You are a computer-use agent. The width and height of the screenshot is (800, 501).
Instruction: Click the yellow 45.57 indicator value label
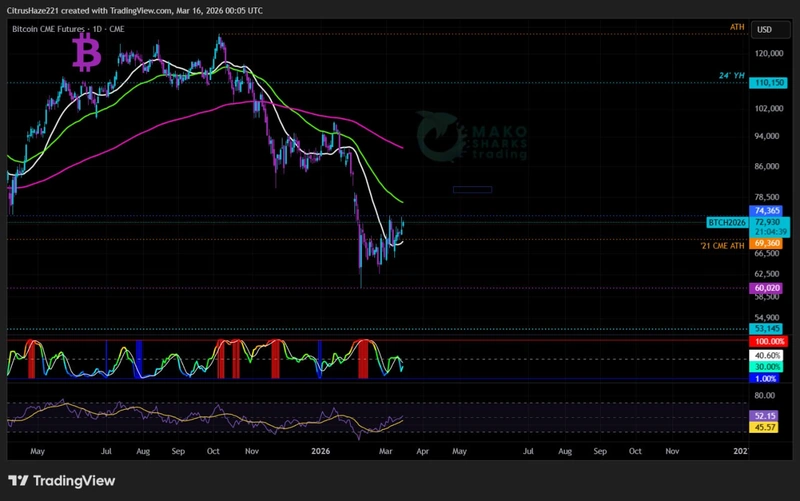tap(766, 427)
